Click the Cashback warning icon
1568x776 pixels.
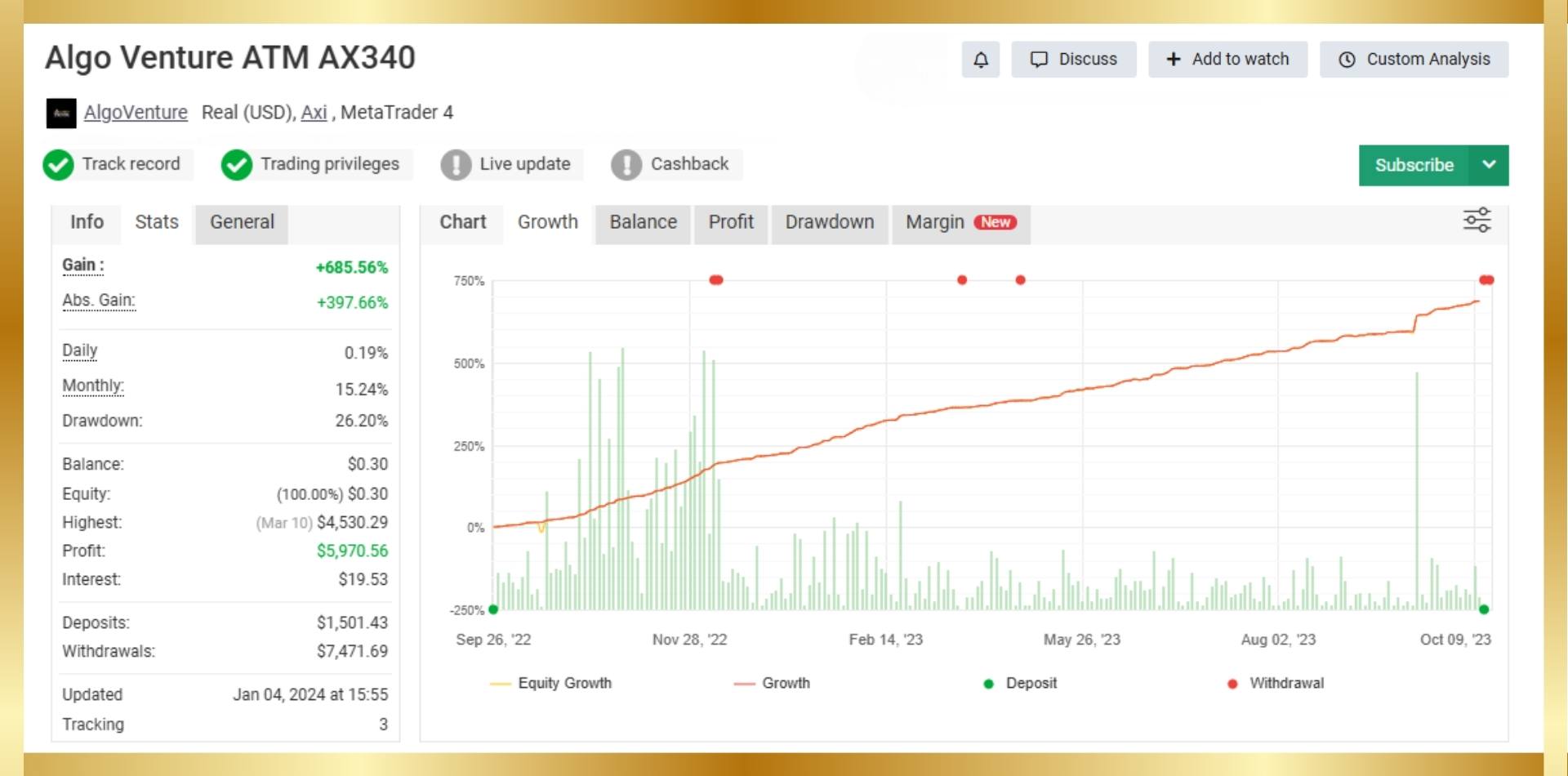[626, 165]
